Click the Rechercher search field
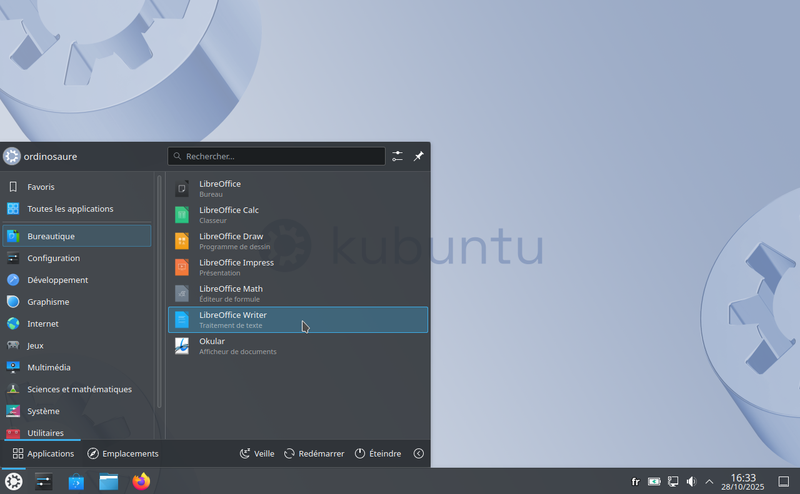Viewport: 800px width, 494px height. point(277,156)
